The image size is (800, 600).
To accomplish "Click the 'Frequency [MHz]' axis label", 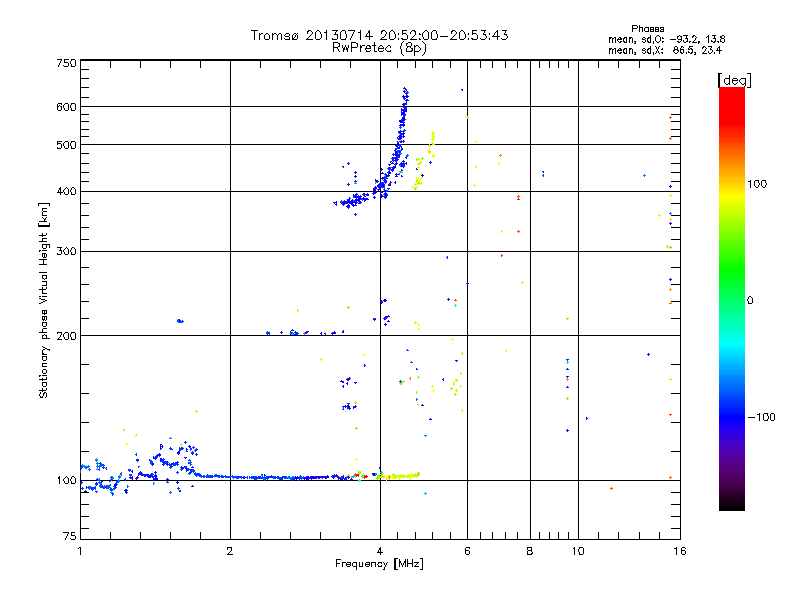I will (379, 564).
